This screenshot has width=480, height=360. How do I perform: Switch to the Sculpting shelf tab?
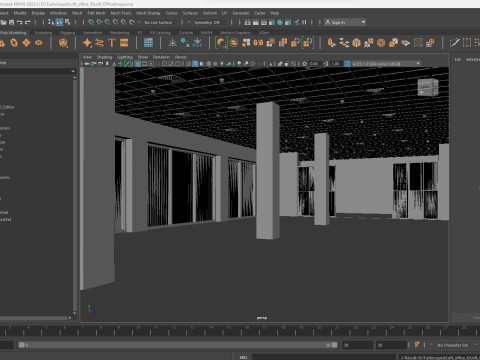pos(43,33)
